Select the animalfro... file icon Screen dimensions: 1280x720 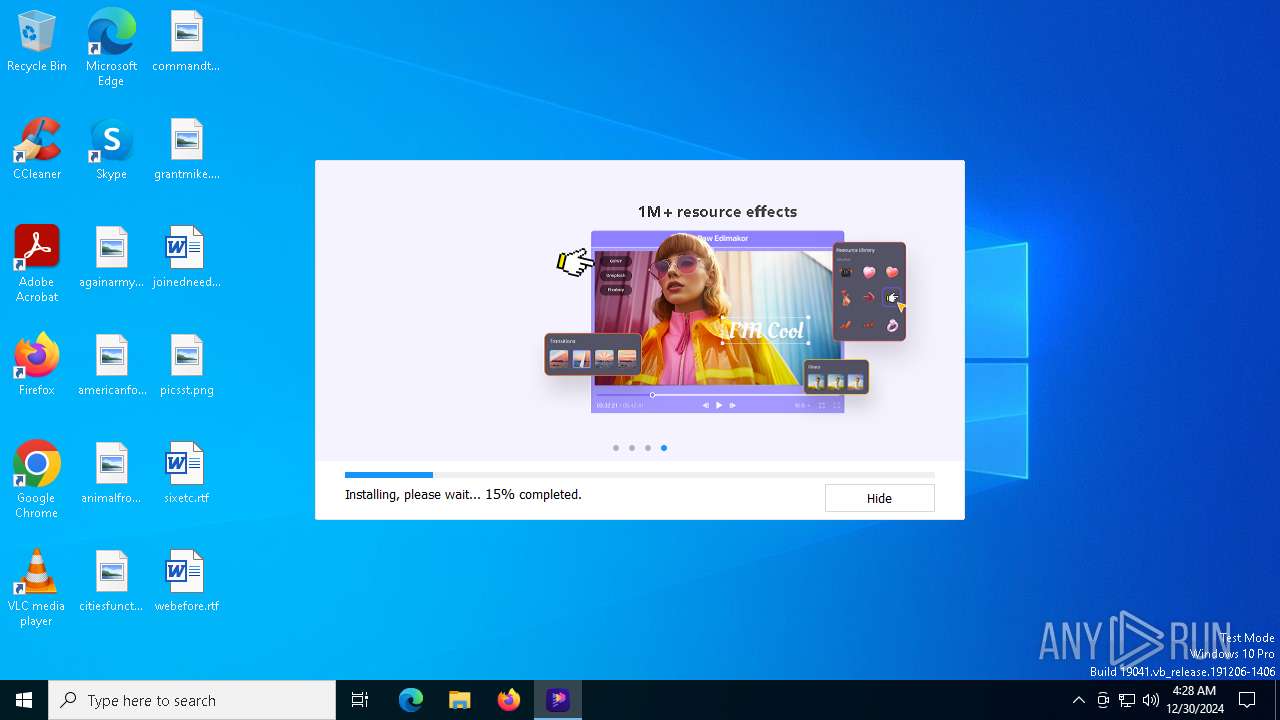(111, 474)
